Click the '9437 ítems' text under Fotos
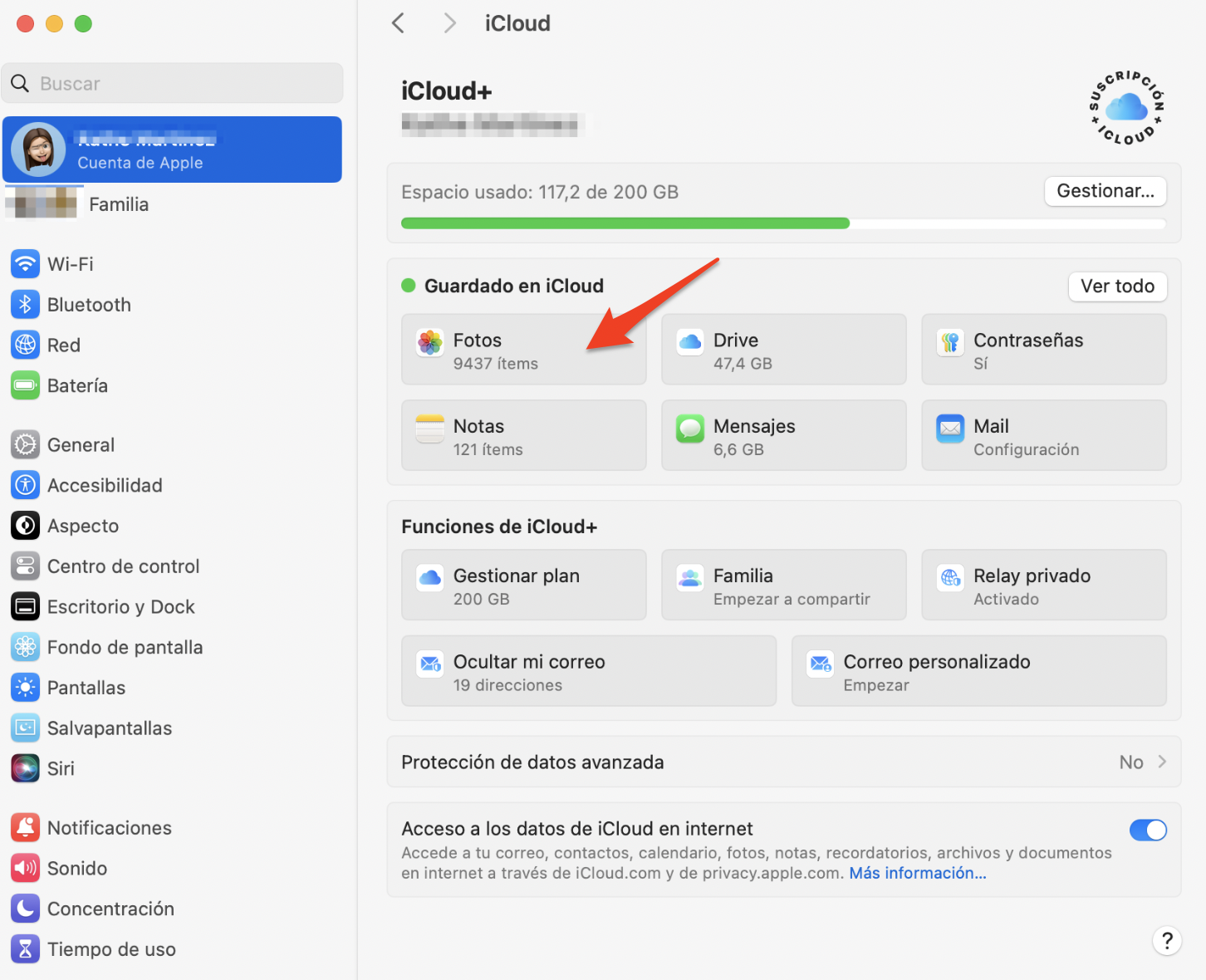The height and width of the screenshot is (980, 1206). [496, 364]
